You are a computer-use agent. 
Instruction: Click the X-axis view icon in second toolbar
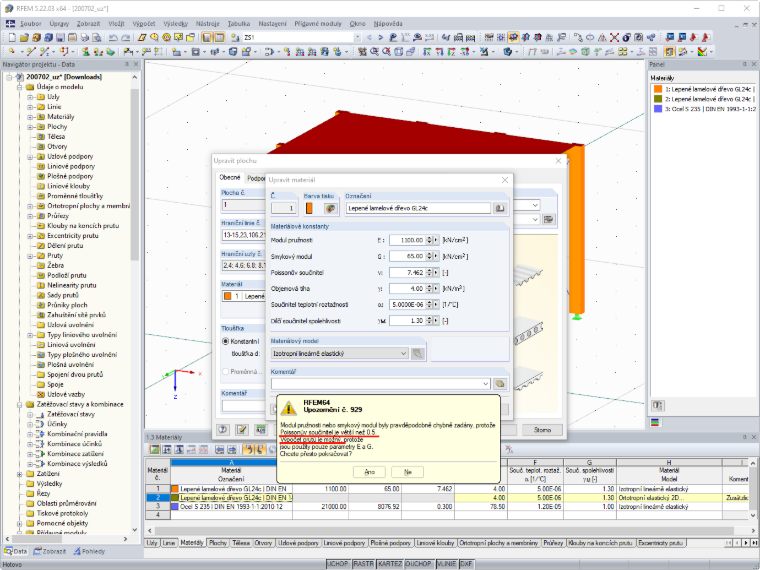tap(427, 51)
